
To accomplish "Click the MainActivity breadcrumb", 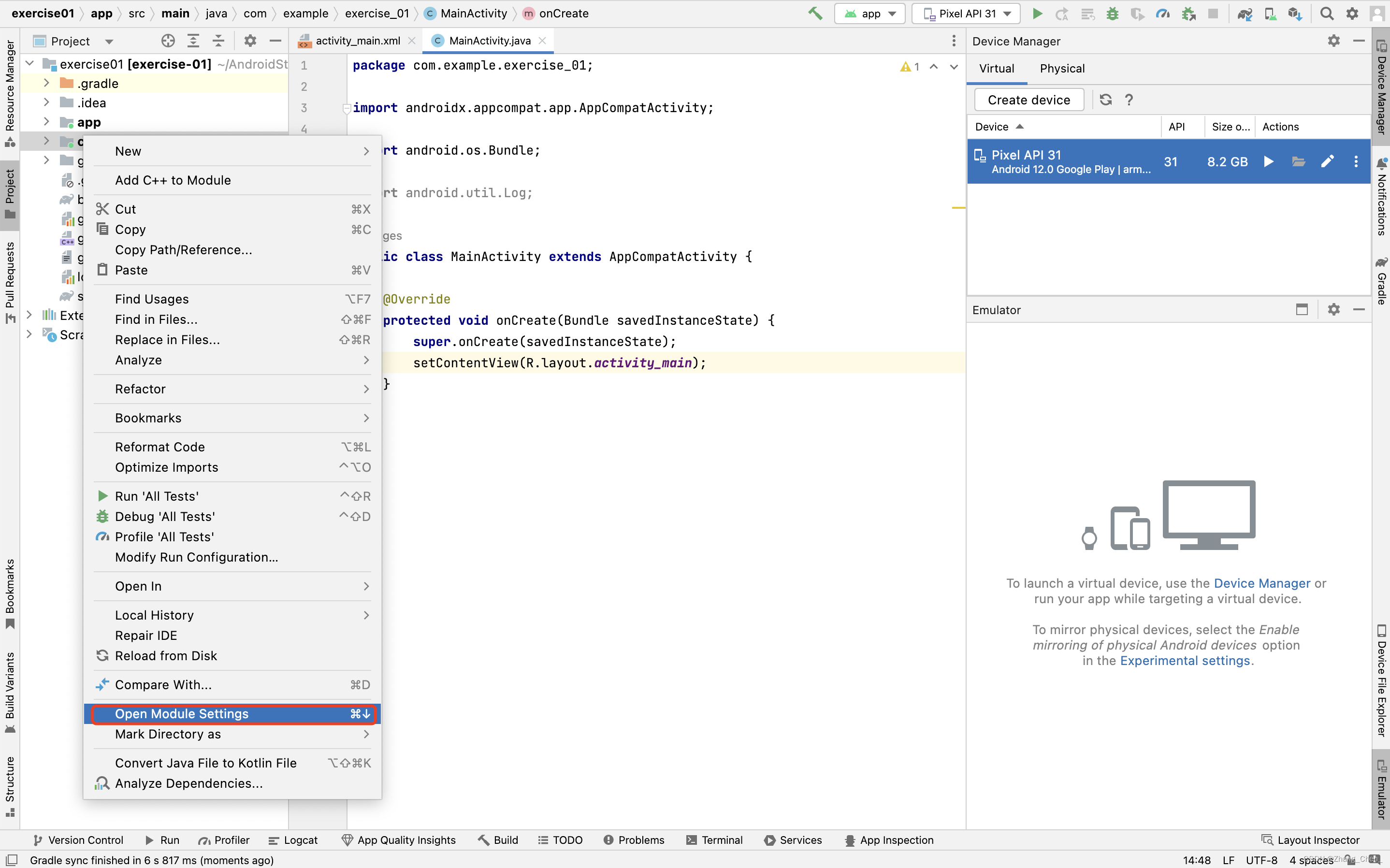I will coord(466,13).
